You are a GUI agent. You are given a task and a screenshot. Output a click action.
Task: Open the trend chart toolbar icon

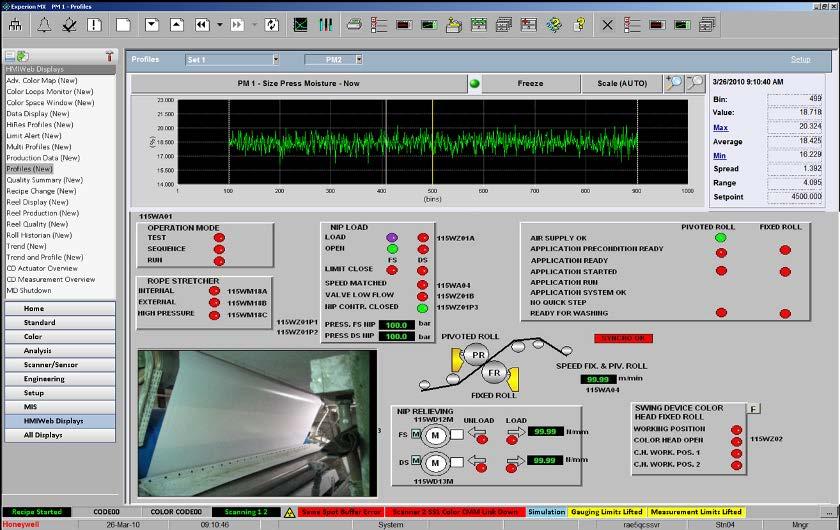301,25
